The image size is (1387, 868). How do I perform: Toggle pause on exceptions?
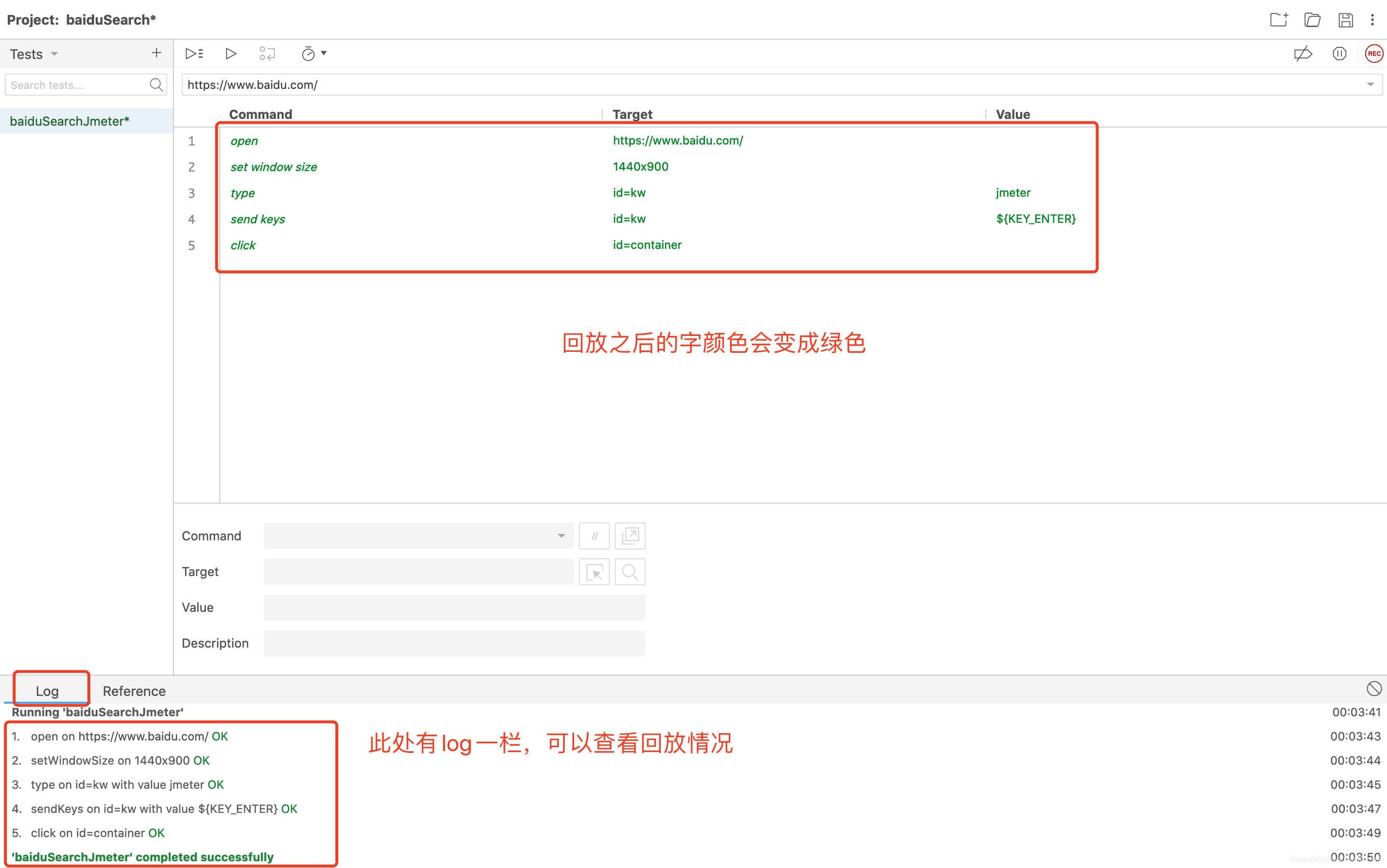point(1339,54)
